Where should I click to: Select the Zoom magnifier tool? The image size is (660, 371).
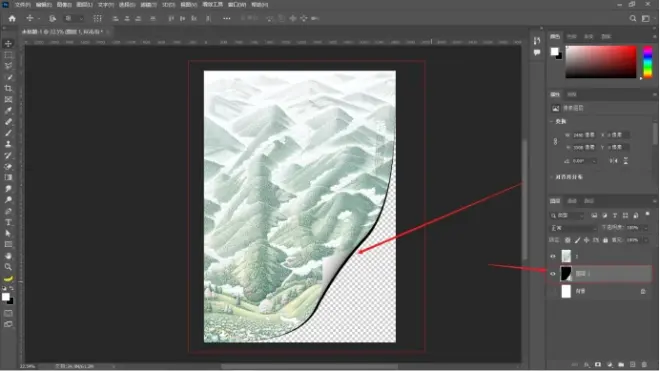[x=8, y=267]
